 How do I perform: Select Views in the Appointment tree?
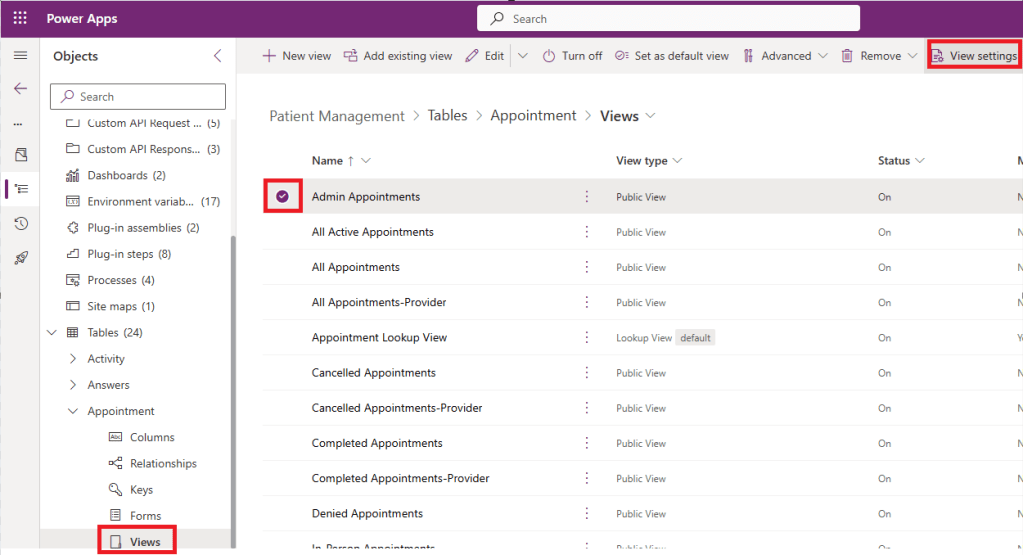point(144,542)
